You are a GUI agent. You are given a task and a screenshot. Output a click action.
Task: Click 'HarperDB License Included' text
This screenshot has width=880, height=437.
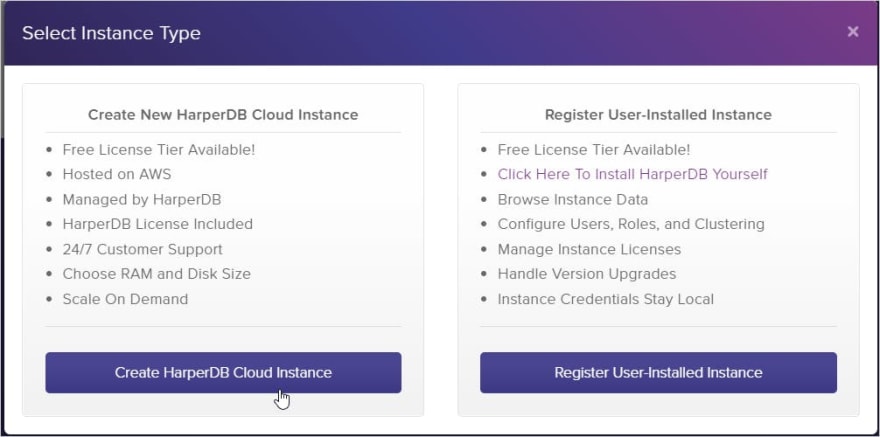[x=158, y=224]
